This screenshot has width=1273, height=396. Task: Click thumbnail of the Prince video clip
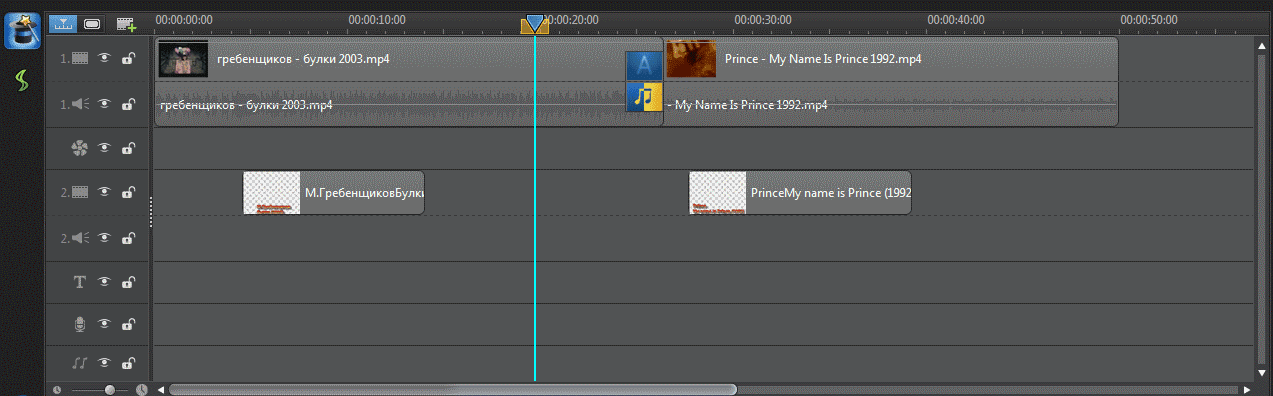pos(691,59)
